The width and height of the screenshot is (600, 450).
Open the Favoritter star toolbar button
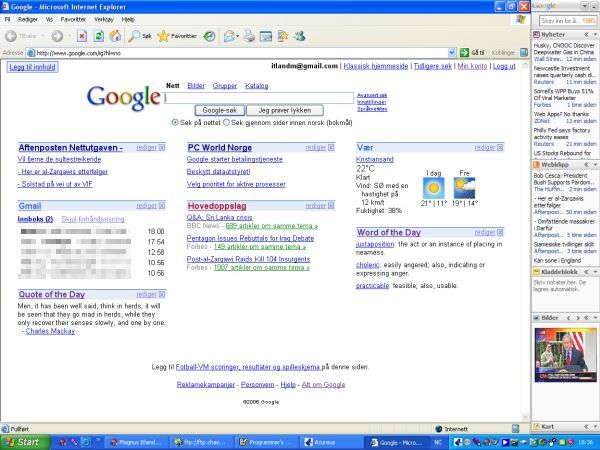177,36
